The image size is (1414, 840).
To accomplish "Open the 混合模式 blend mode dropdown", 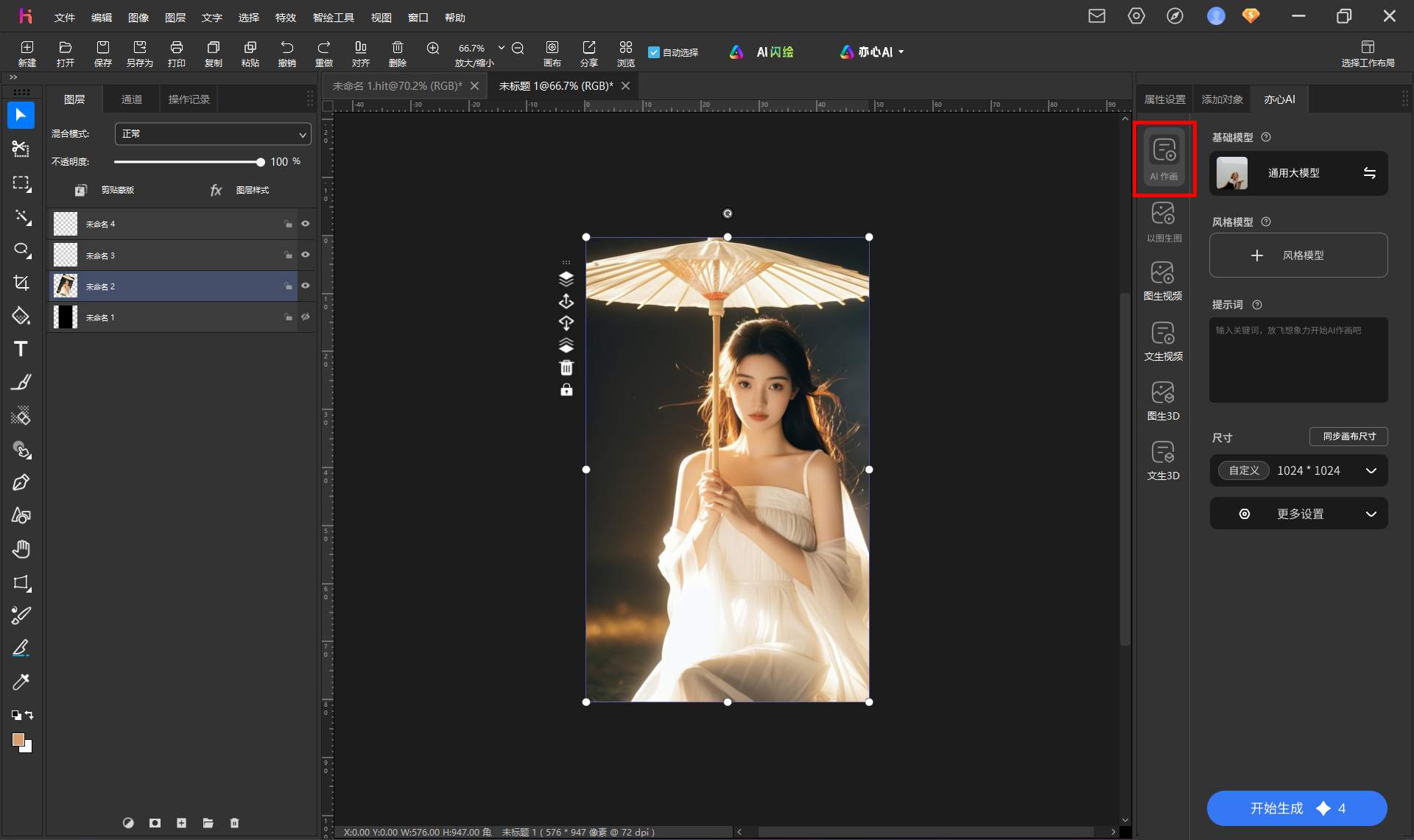I will (213, 134).
